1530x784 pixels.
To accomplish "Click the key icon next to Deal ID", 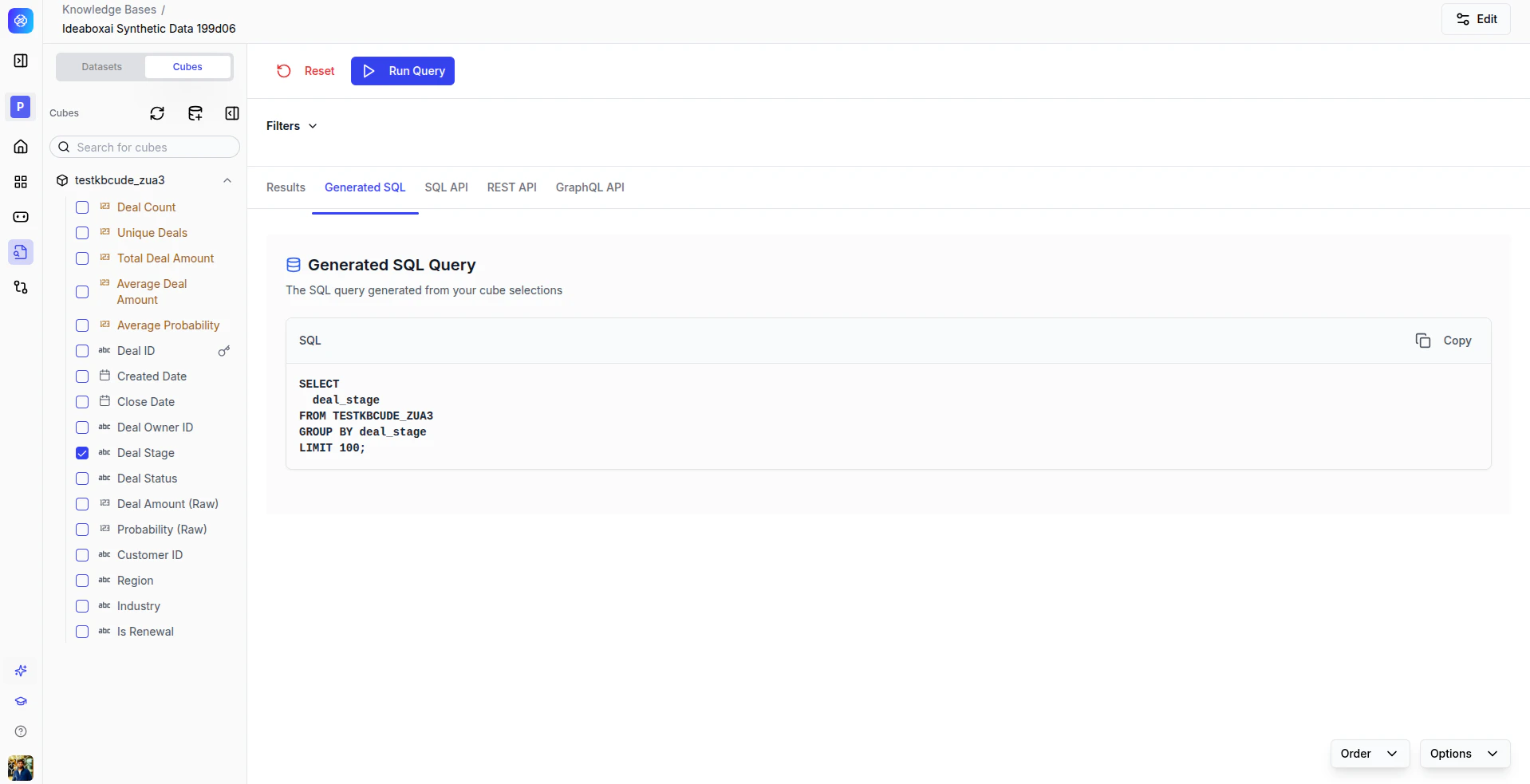I will click(x=224, y=351).
